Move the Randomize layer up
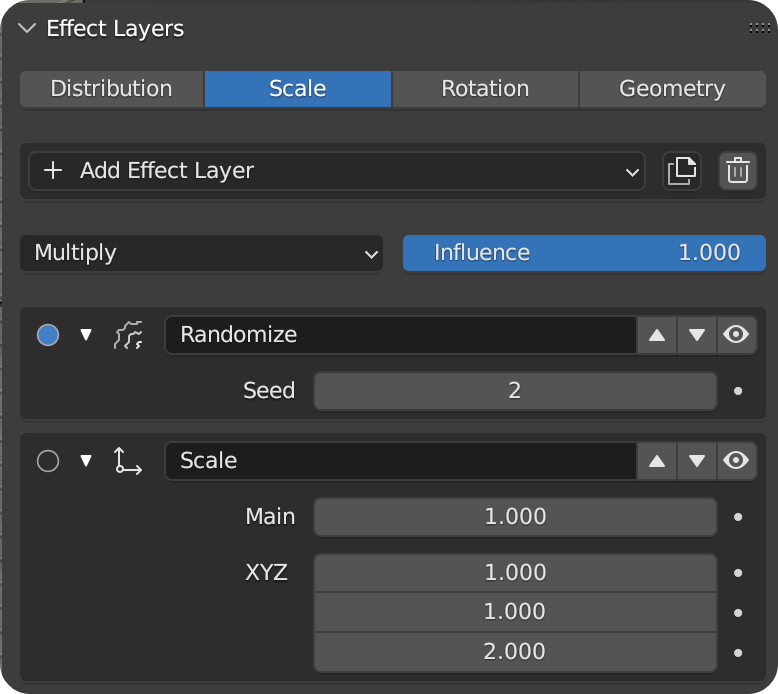 (x=657, y=335)
